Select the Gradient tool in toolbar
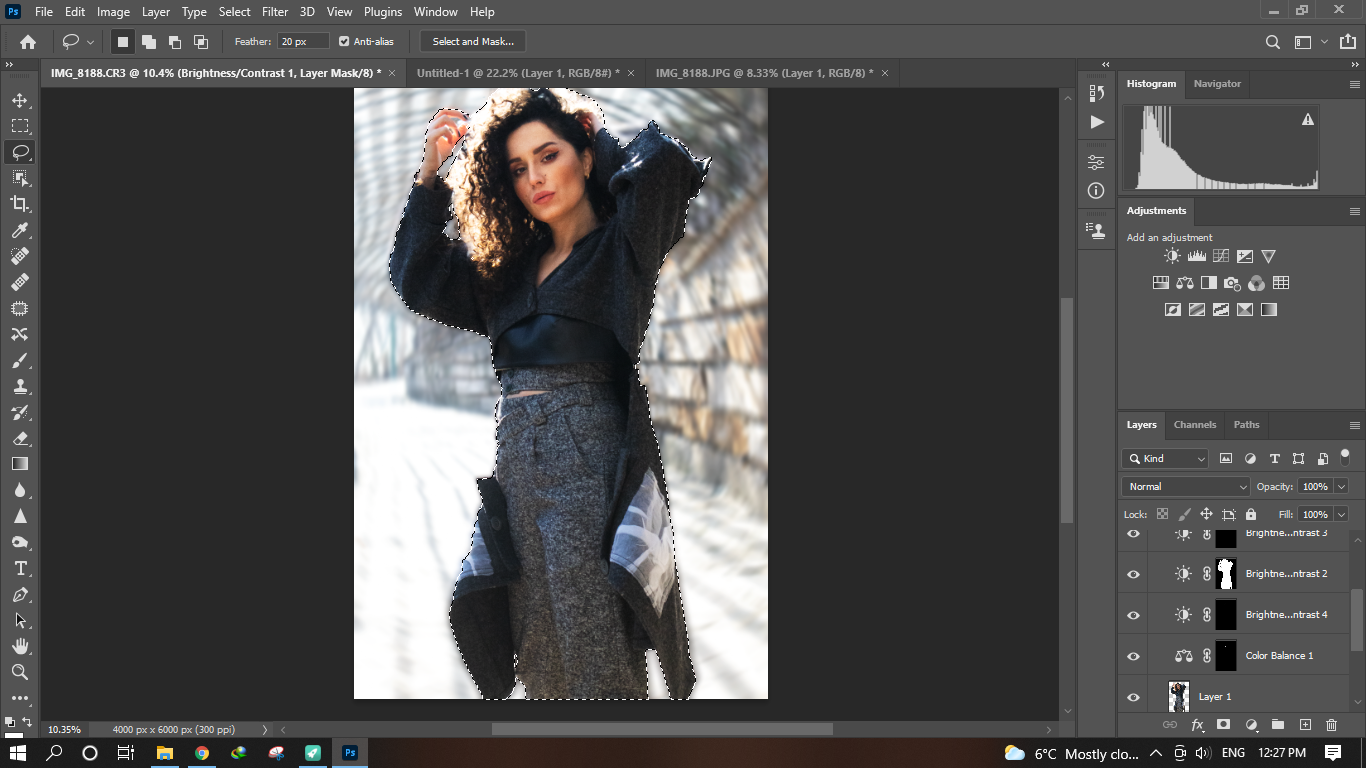1366x768 pixels. click(19, 464)
